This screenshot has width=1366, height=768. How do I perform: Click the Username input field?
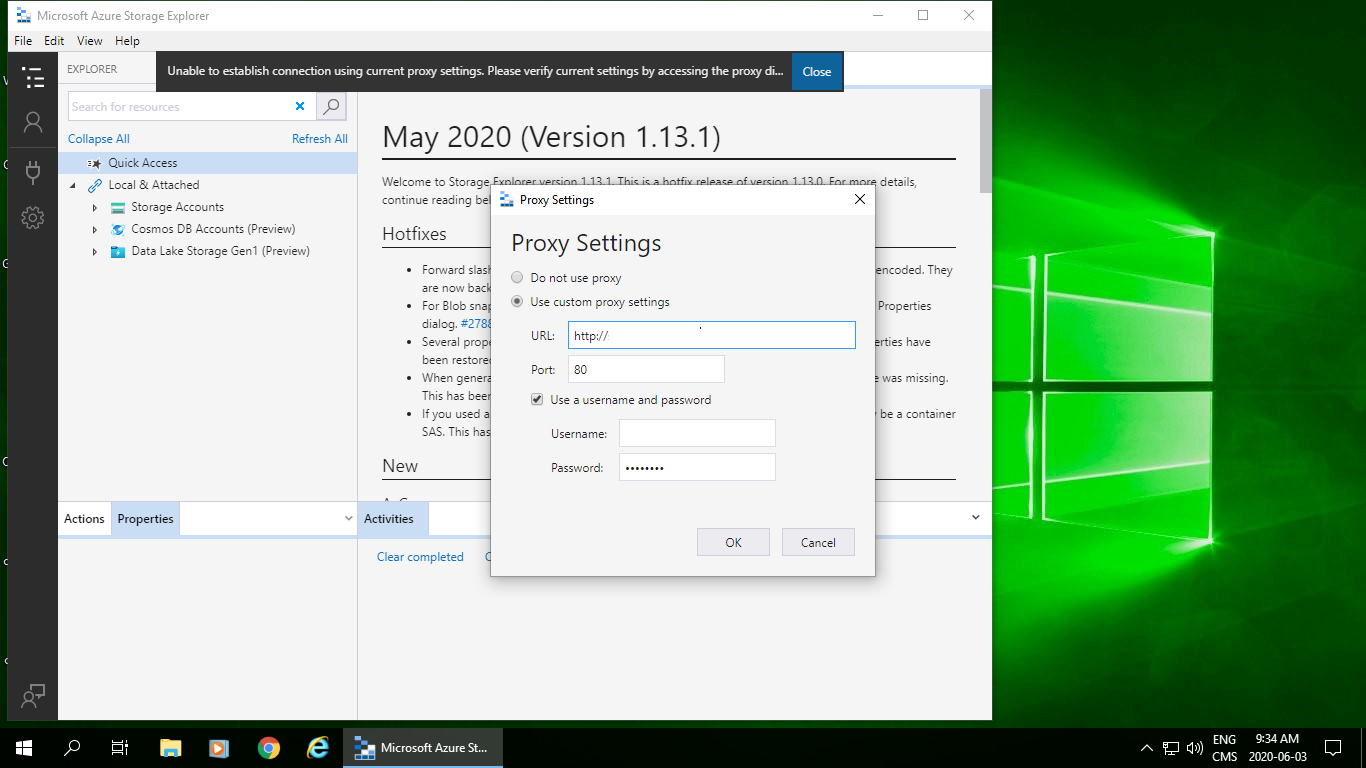point(697,433)
